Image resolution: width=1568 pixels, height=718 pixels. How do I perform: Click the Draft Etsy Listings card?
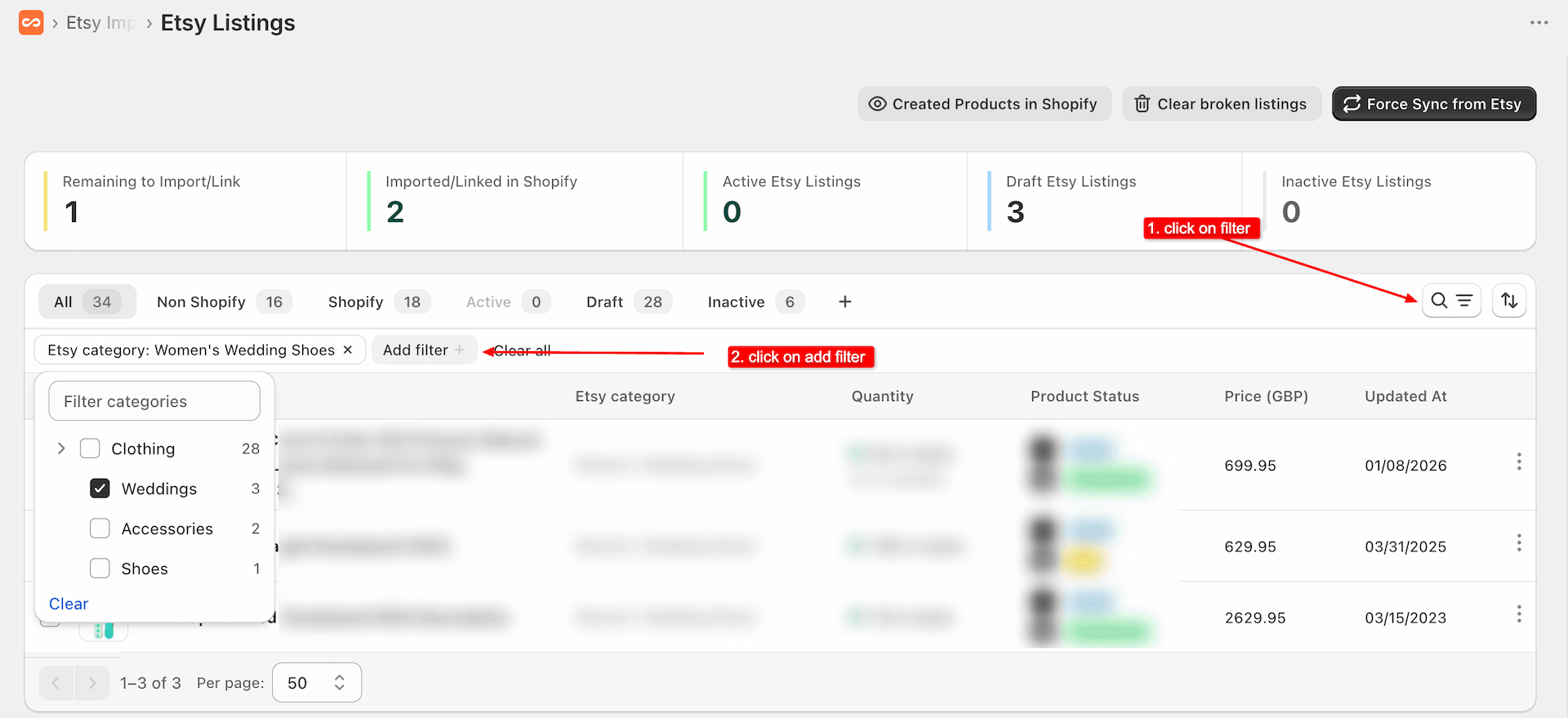tap(1105, 201)
